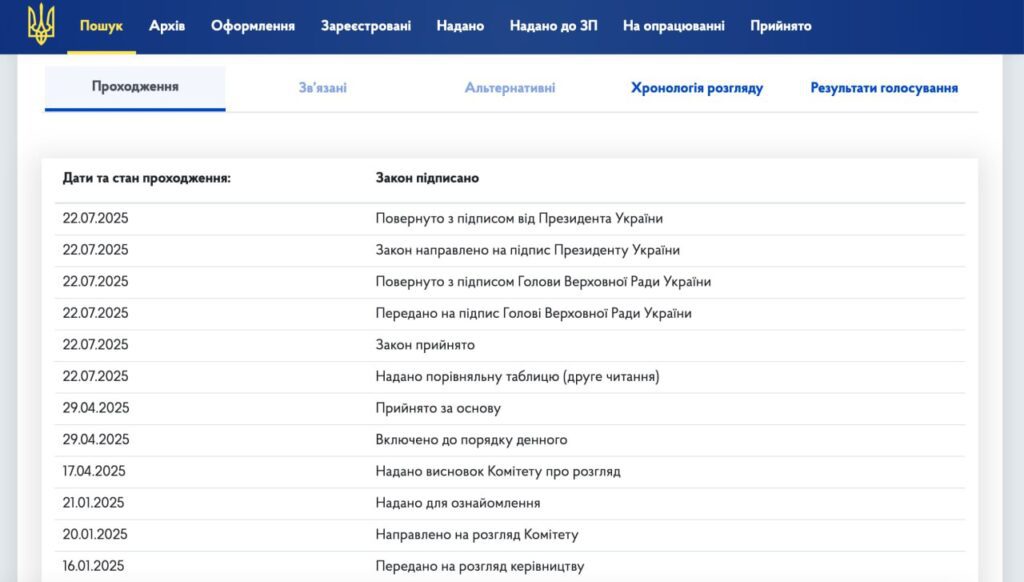Click the 'Закон прийнято' status row
Screen dimensions: 1024x582
pos(425,345)
